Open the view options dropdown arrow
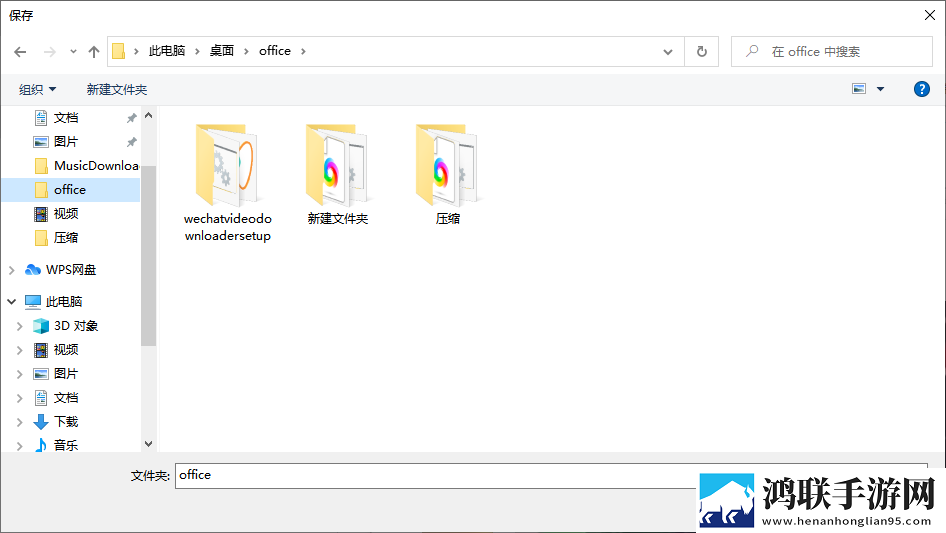The image size is (946, 533). point(880,89)
